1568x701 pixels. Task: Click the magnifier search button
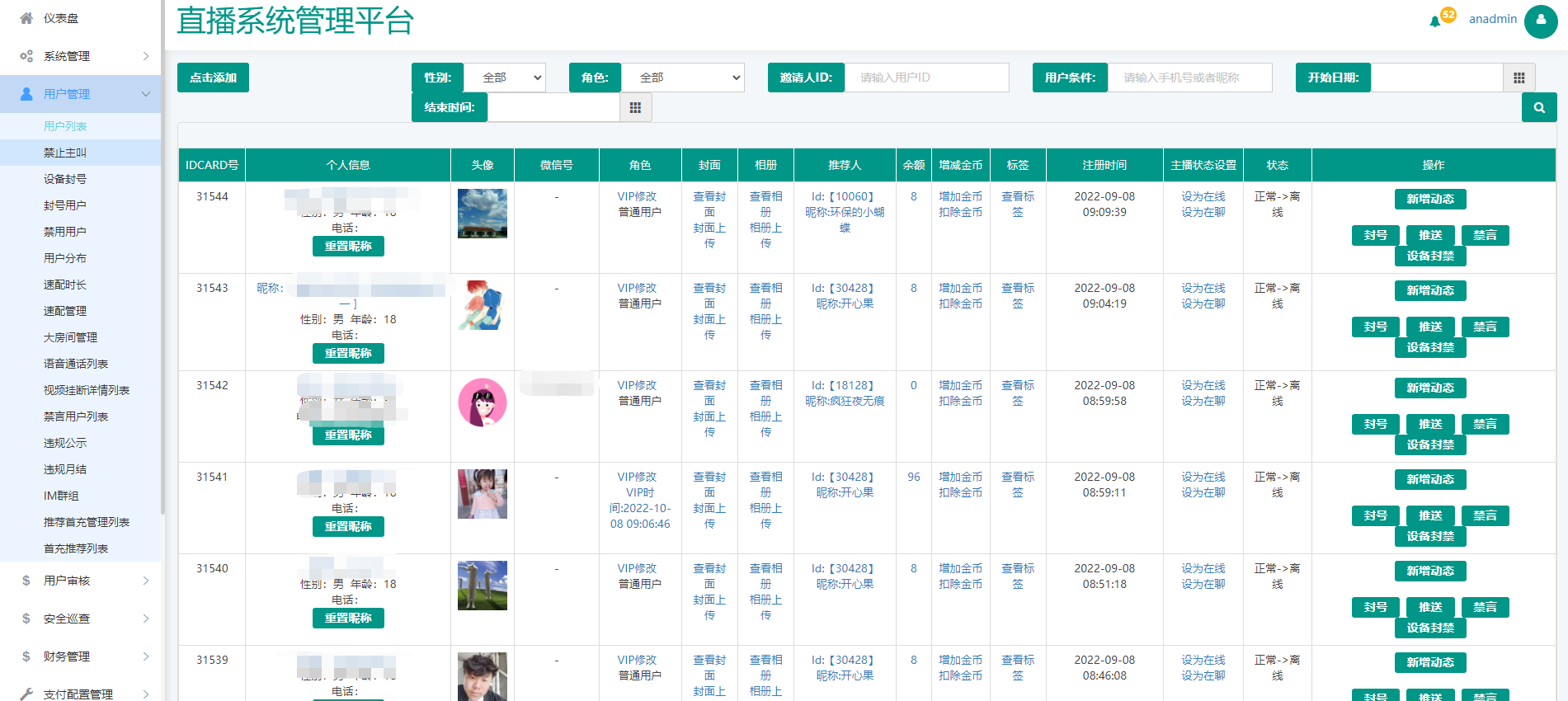click(1538, 107)
